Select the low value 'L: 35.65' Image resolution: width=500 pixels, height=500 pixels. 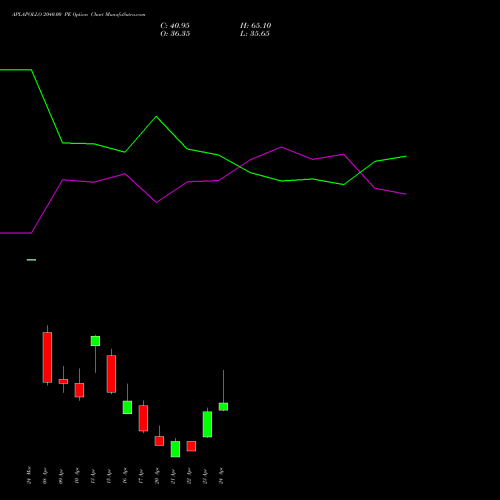[x=255, y=34]
